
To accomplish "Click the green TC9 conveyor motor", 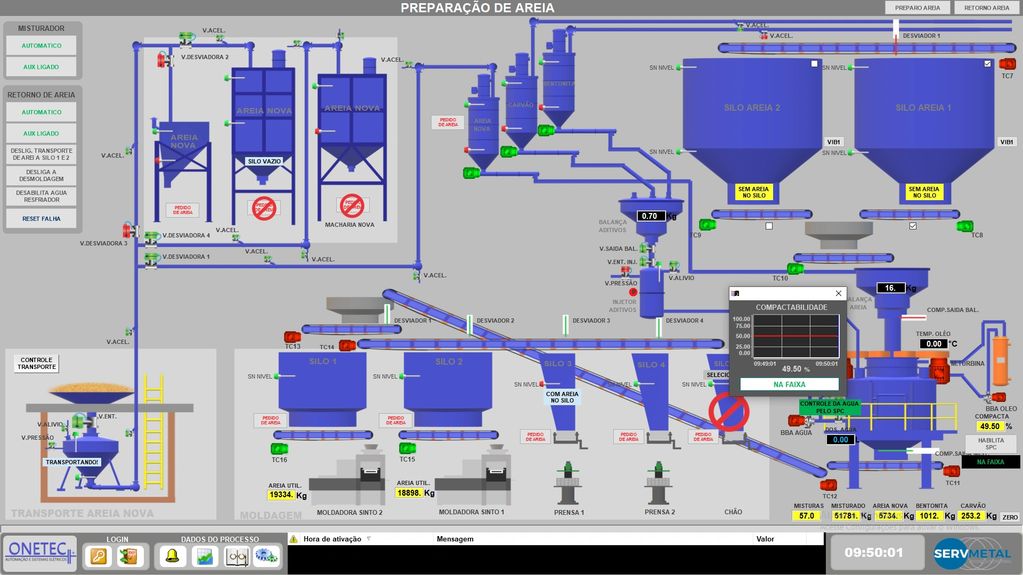I will click(x=708, y=225).
